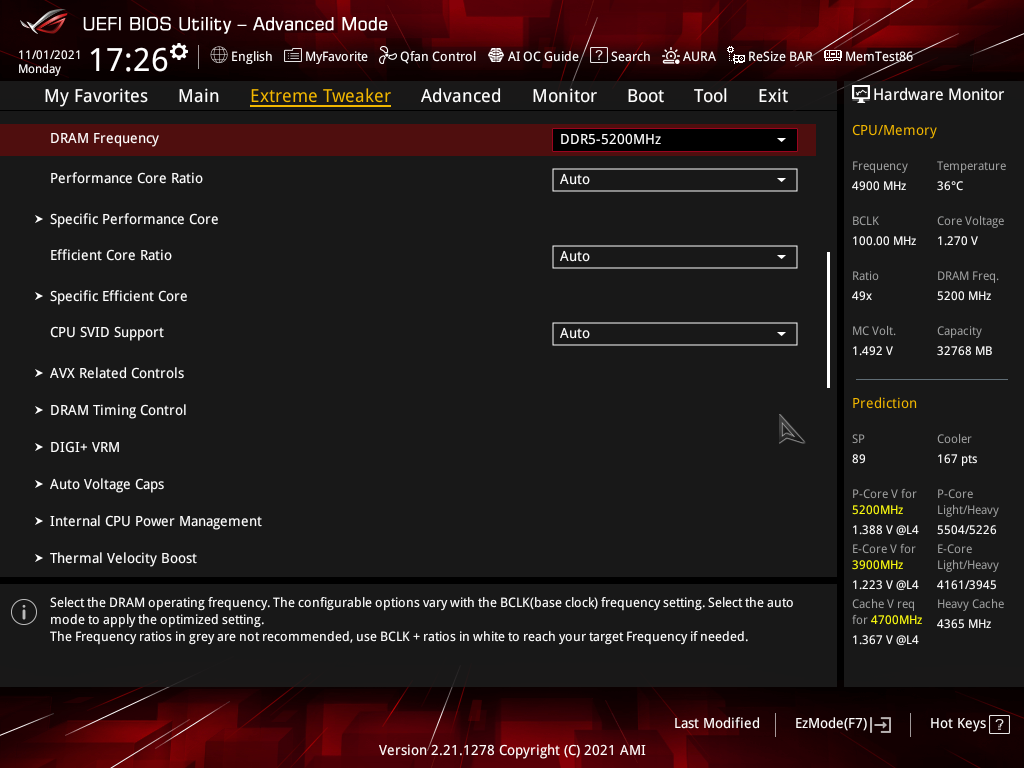
Task: Click the CPU/Memory section heading
Action: click(x=894, y=131)
